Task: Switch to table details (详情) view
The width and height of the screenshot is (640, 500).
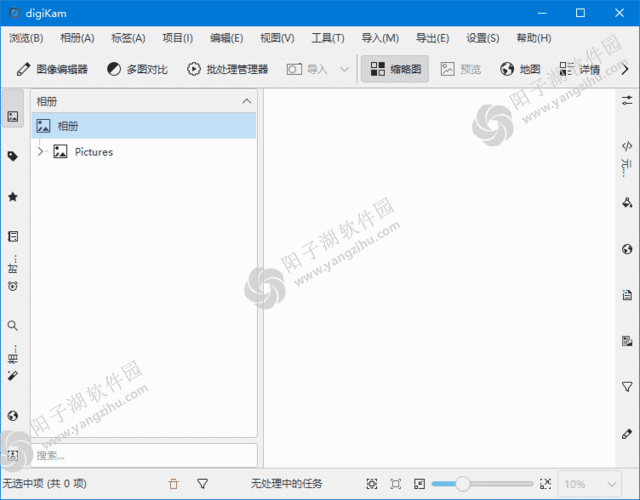Action: (580, 69)
